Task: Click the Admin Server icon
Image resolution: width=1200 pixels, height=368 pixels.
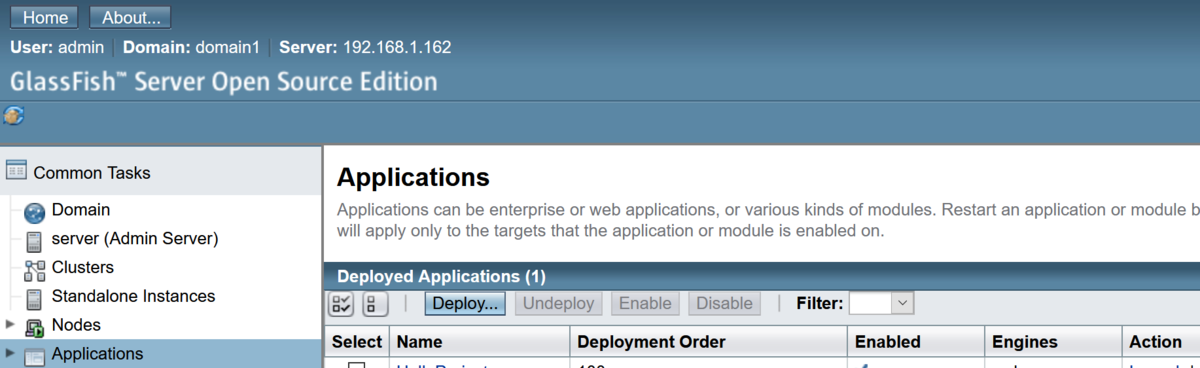Action: pos(34,241)
